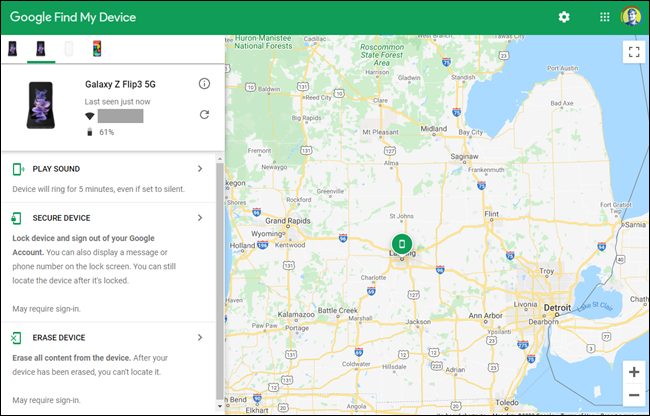Click the PLAY SOUND label
The image size is (650, 416).
click(x=56, y=169)
